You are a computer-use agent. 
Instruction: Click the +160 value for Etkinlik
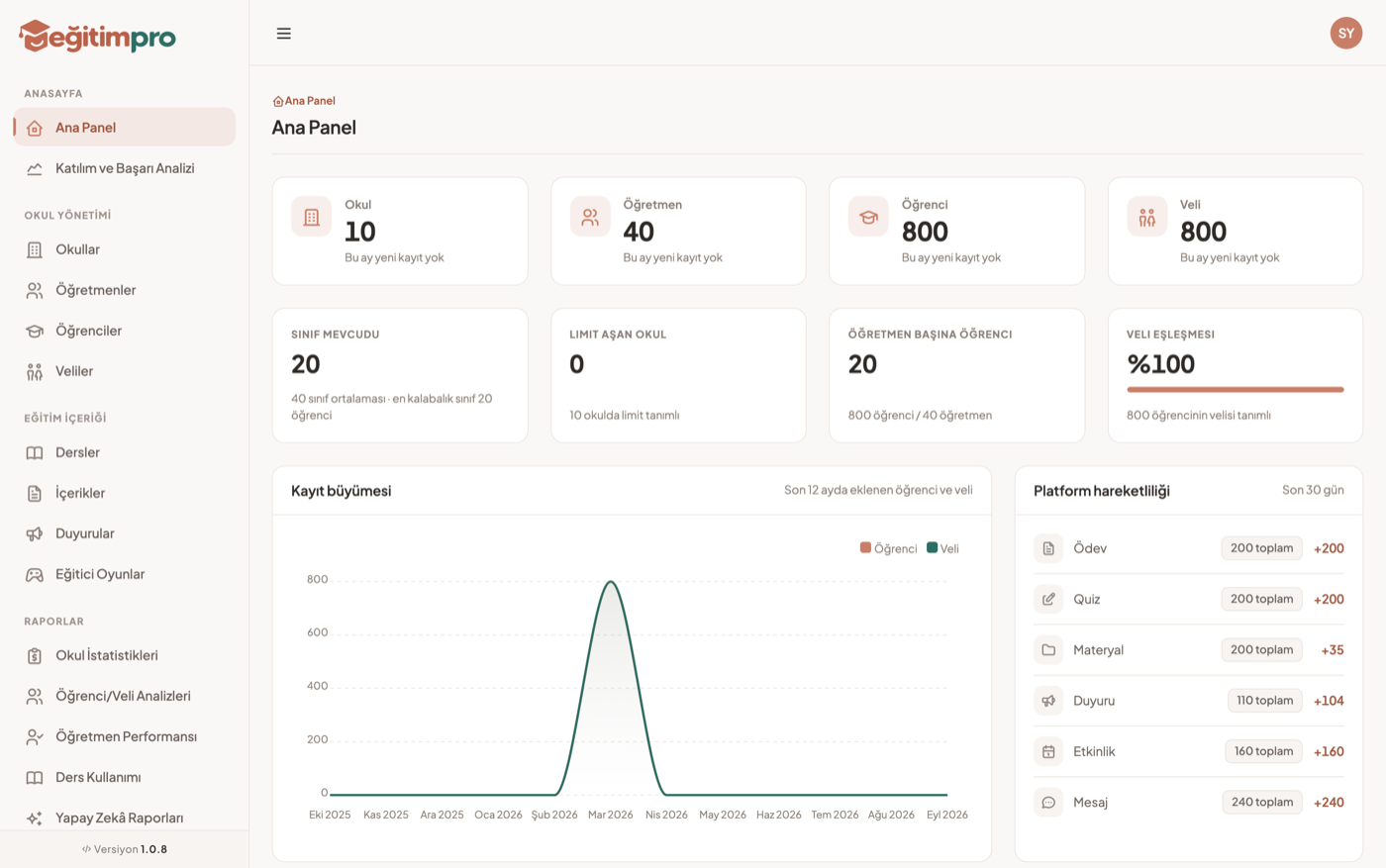pyautogui.click(x=1329, y=752)
